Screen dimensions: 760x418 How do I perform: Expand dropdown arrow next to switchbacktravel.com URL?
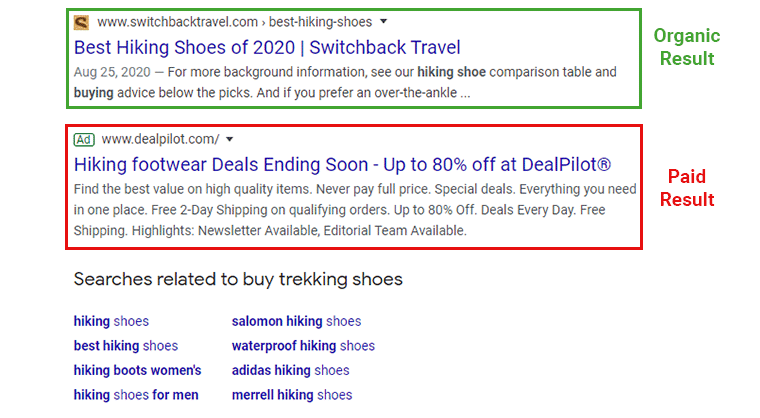tap(385, 22)
